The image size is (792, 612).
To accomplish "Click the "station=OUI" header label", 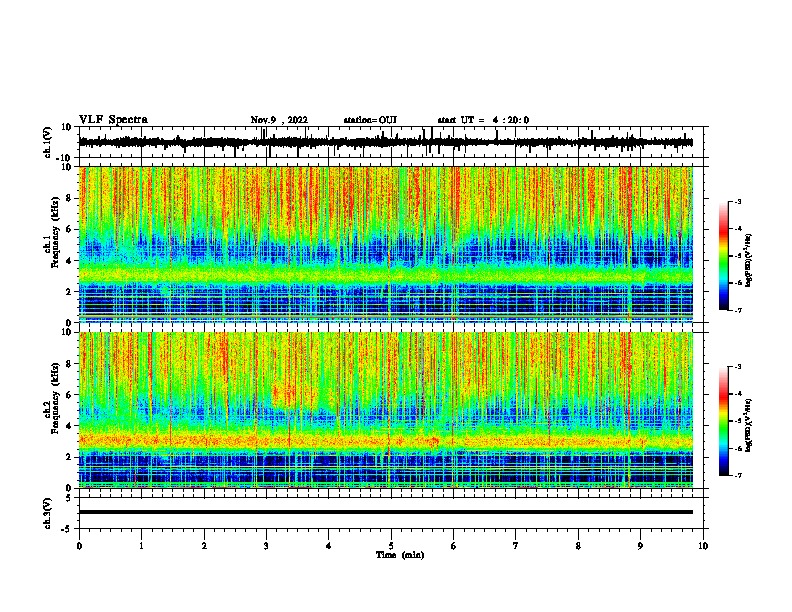I will (370, 120).
